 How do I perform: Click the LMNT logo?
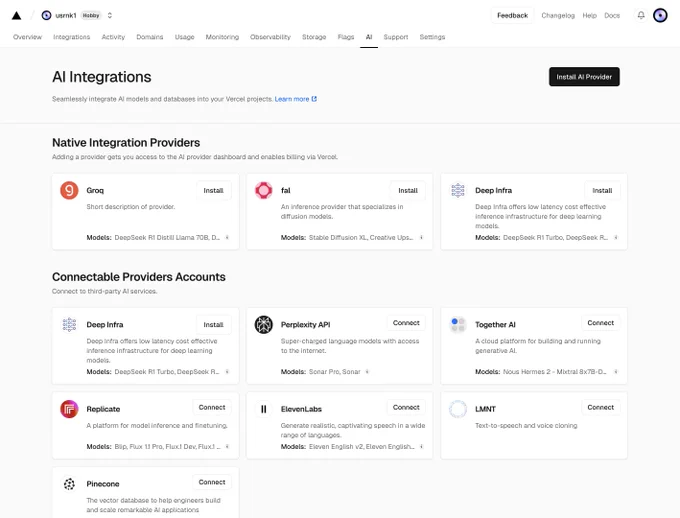click(458, 409)
